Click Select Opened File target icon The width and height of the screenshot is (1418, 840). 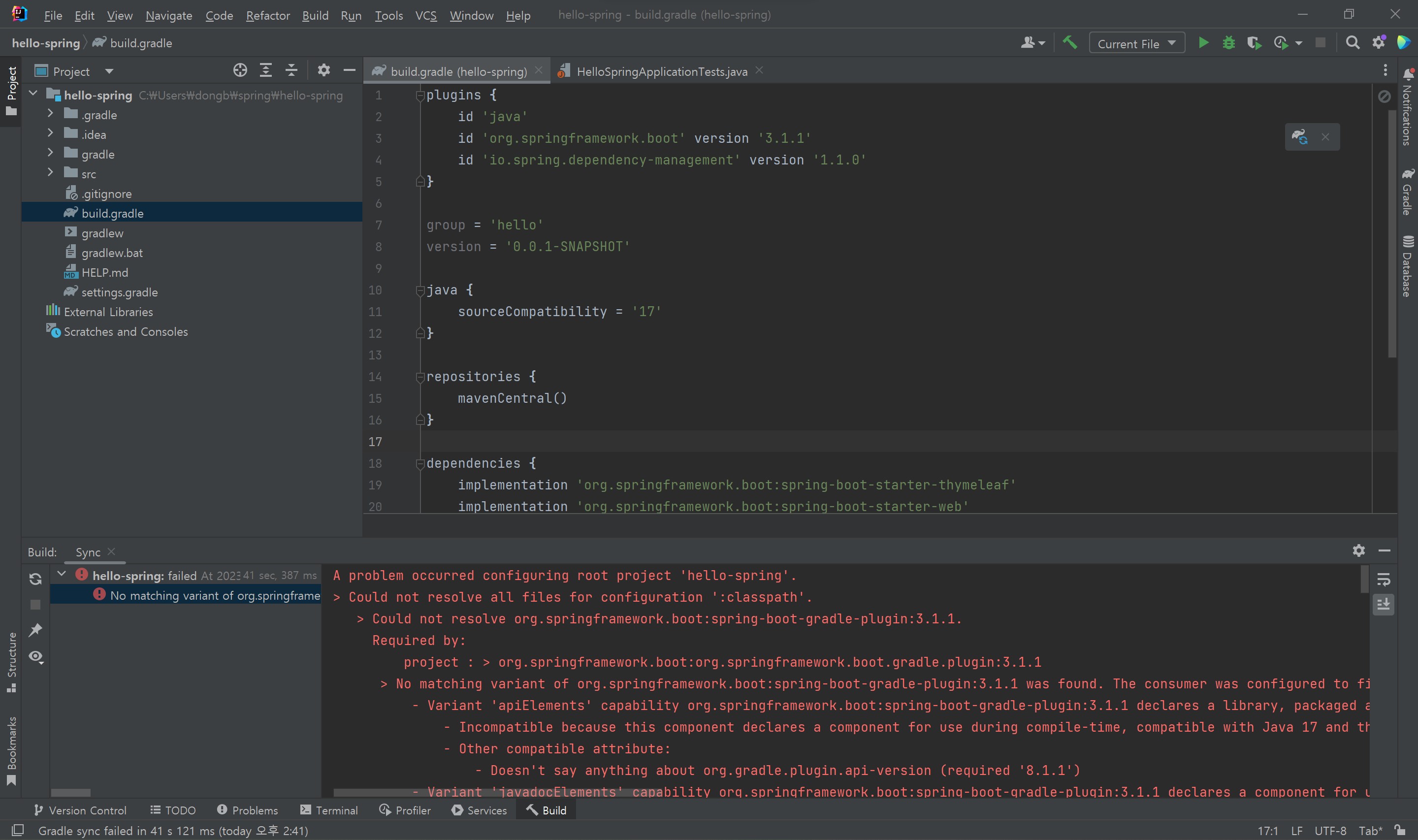click(240, 70)
